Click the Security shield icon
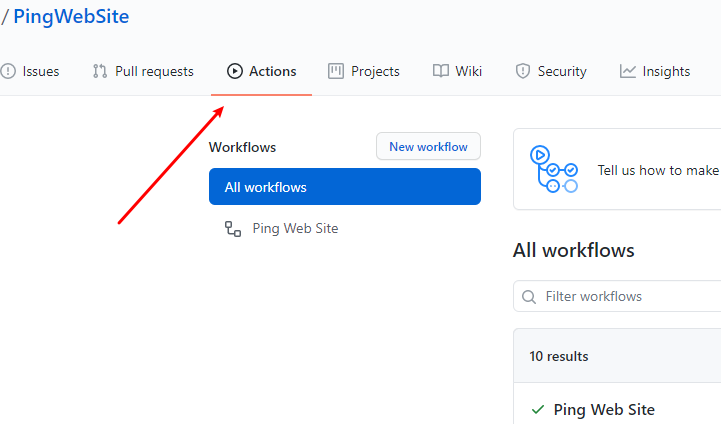 [x=523, y=71]
